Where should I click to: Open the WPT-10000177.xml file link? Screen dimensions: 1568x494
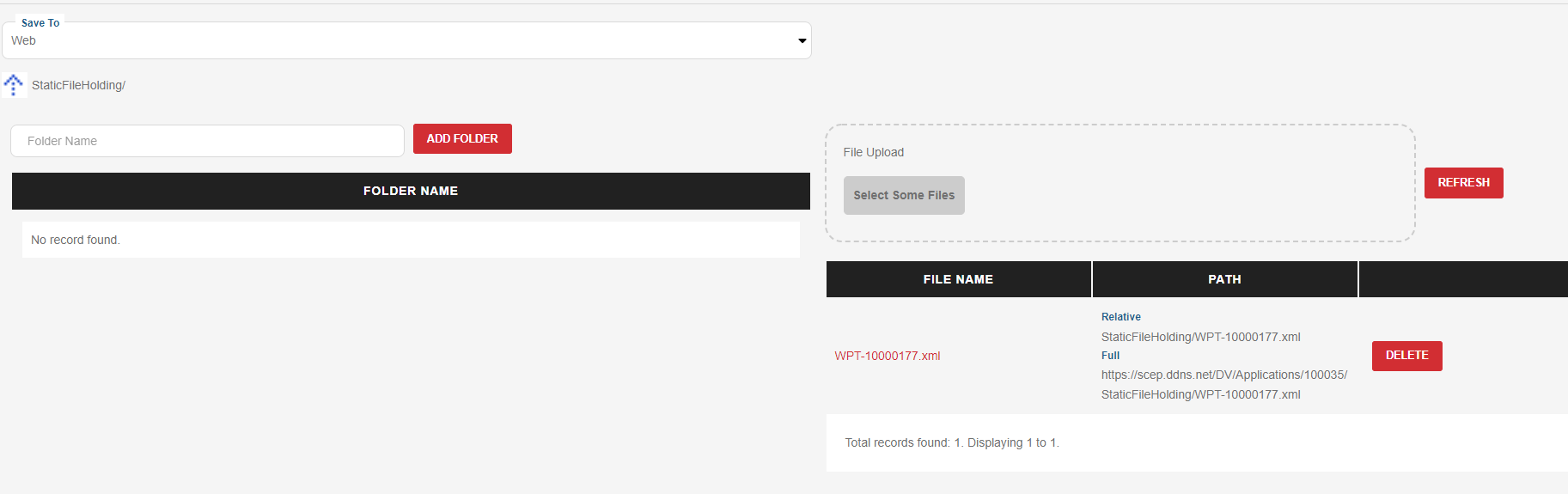(888, 356)
